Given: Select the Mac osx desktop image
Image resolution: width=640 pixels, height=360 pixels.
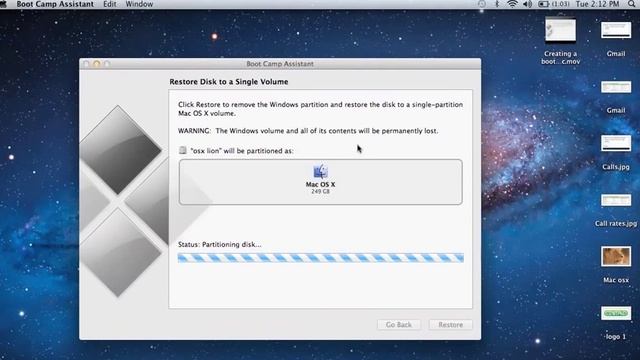Looking at the screenshot, I should tap(616, 264).
